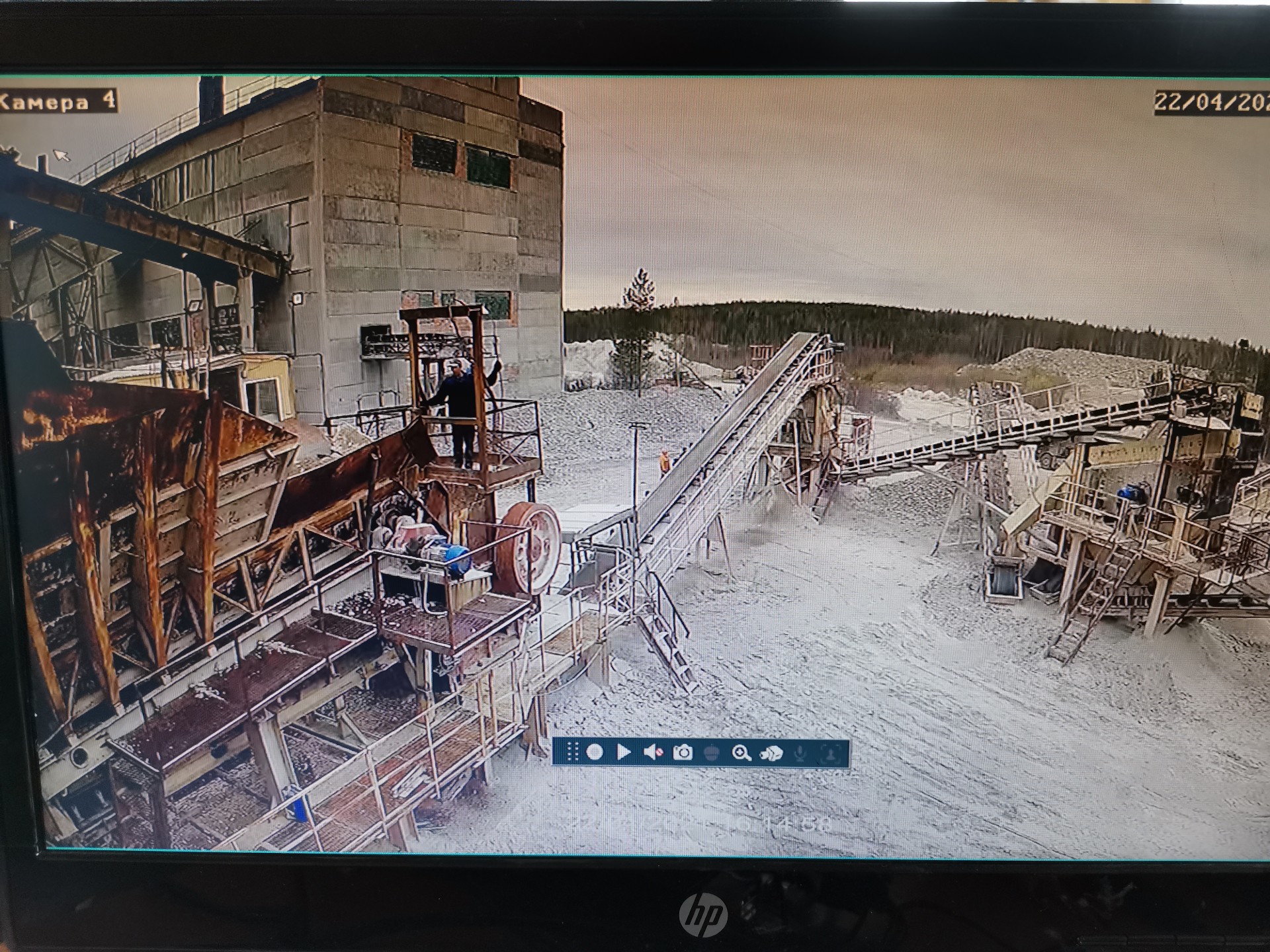Enable two-way talk microphone icon
Image resolution: width=1270 pixels, height=952 pixels.
(800, 752)
